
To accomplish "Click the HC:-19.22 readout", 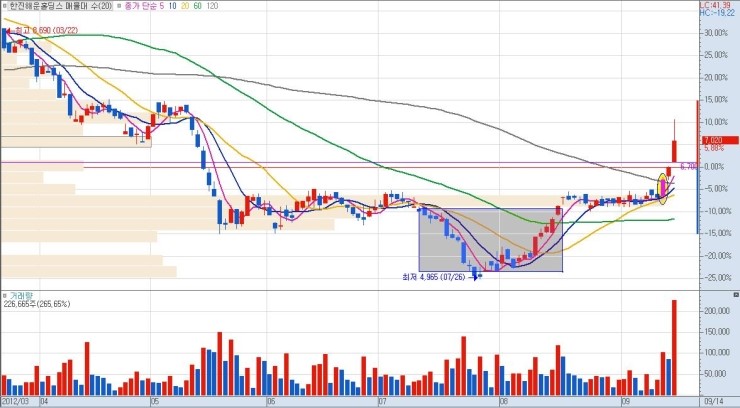I will tap(718, 14).
